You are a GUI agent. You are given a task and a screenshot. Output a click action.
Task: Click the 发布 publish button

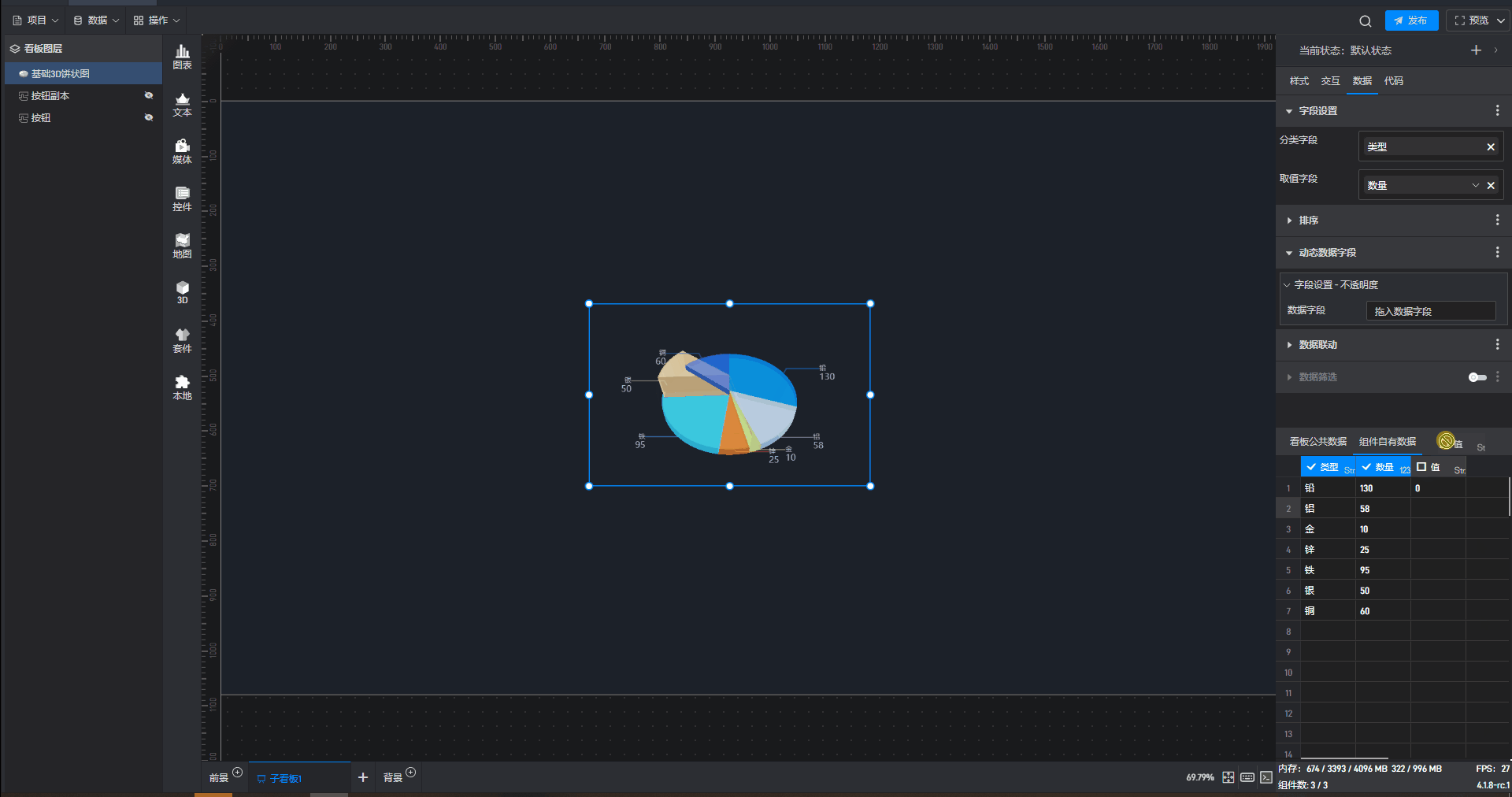[1410, 20]
